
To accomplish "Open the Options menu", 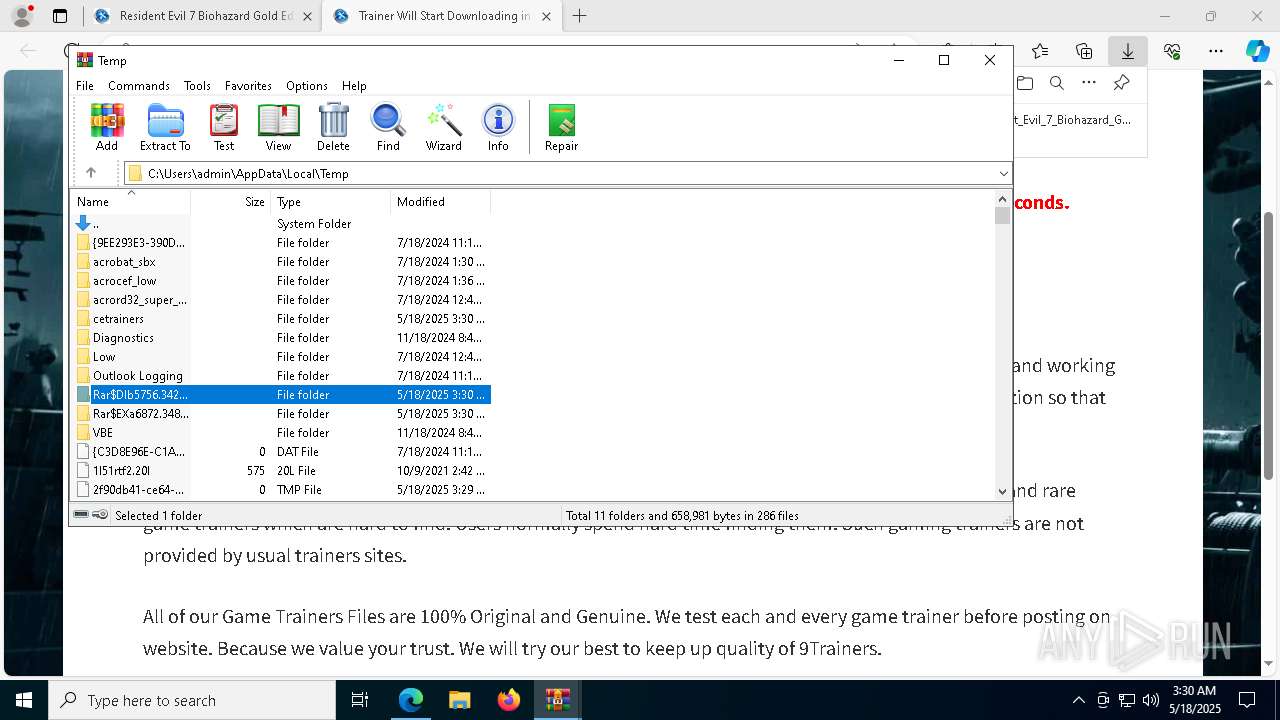I will pyautogui.click(x=307, y=86).
